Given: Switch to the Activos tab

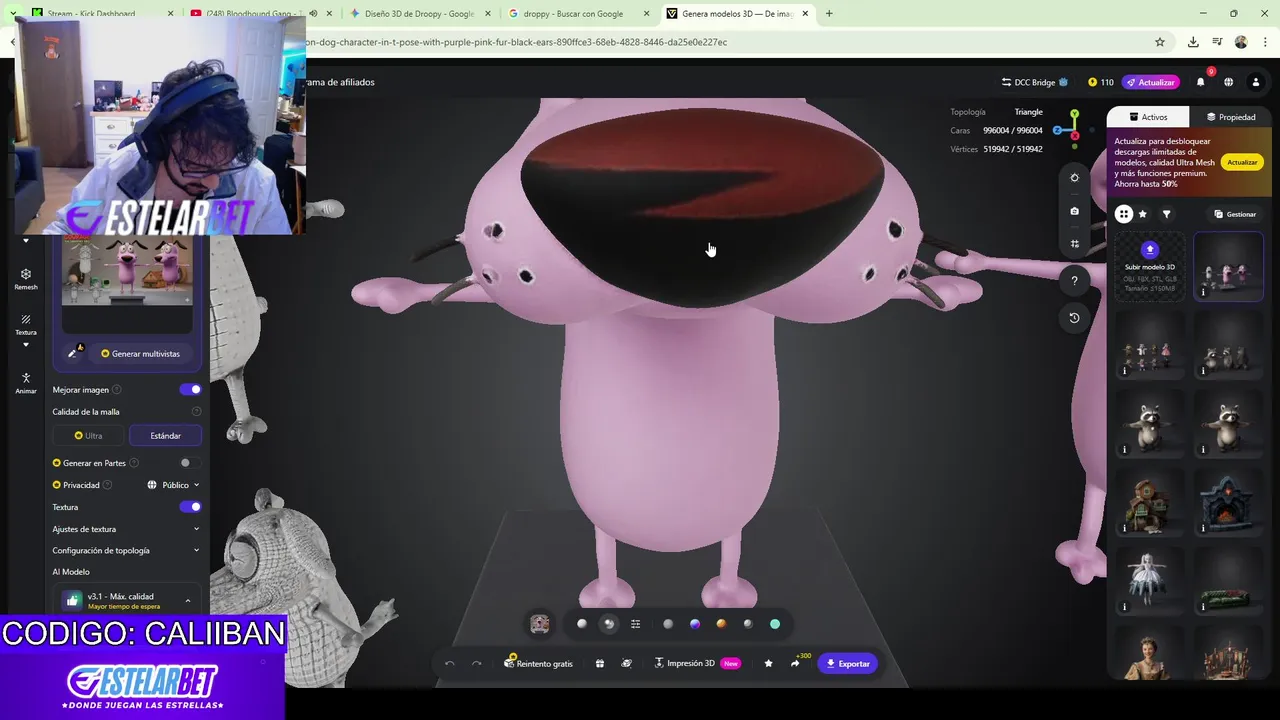Looking at the screenshot, I should pos(1148,117).
